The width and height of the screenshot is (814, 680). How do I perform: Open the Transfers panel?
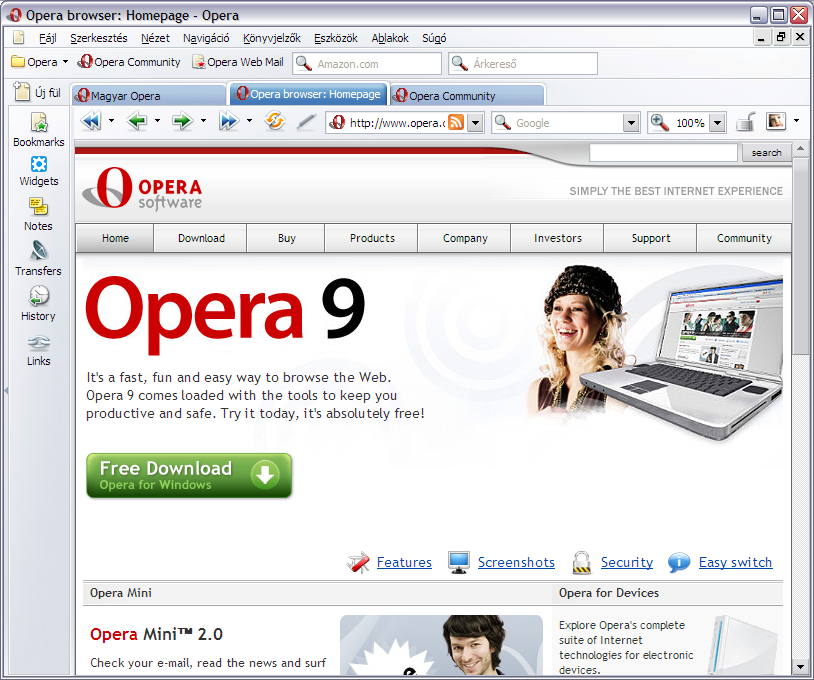coord(38,259)
